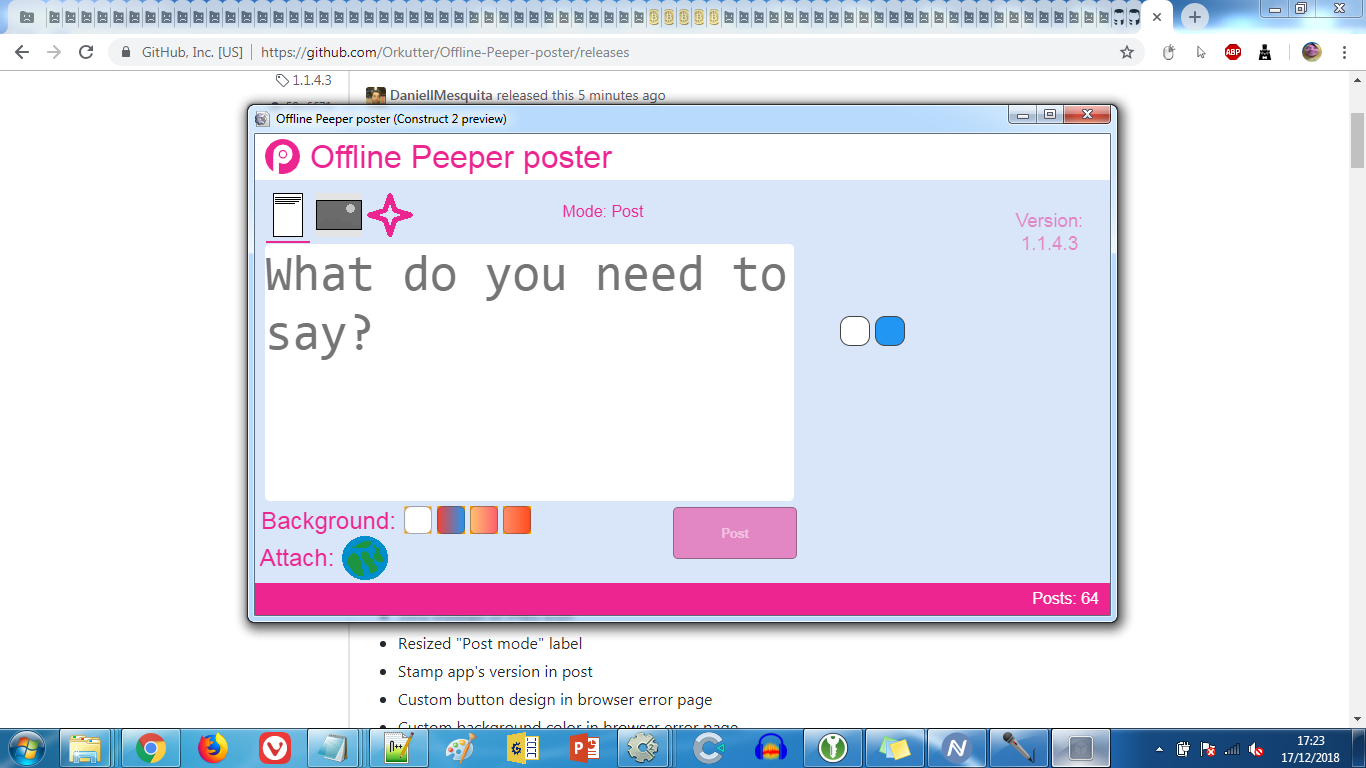The width and height of the screenshot is (1366, 768).
Task: Select the blue rounded square on the right
Action: tap(890, 331)
